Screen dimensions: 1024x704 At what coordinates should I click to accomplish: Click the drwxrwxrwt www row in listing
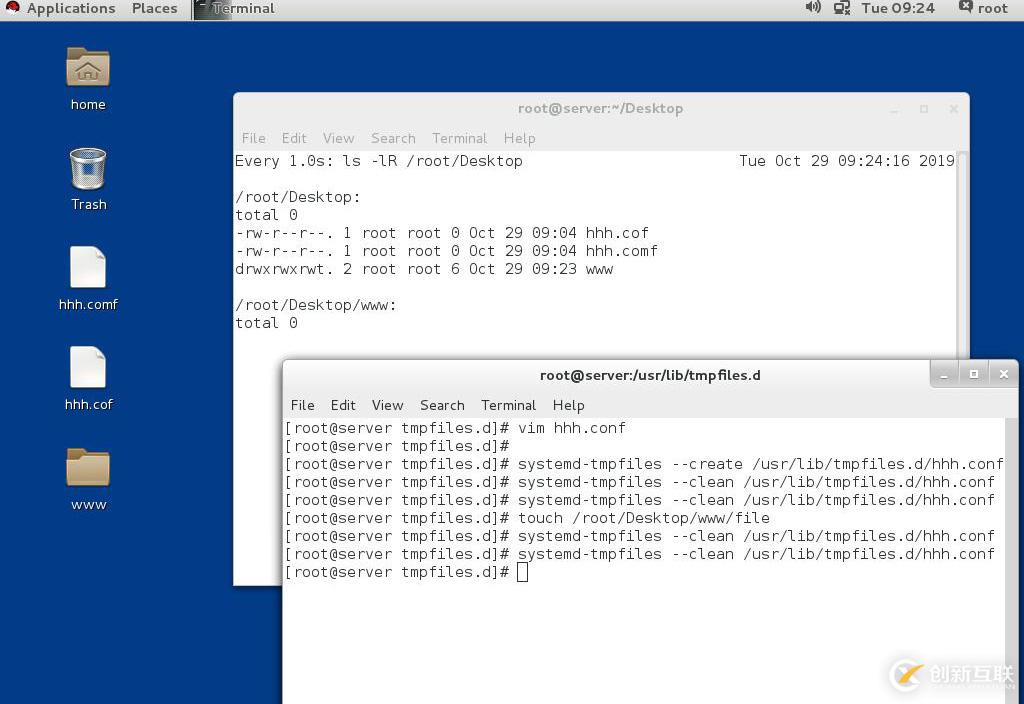click(424, 269)
